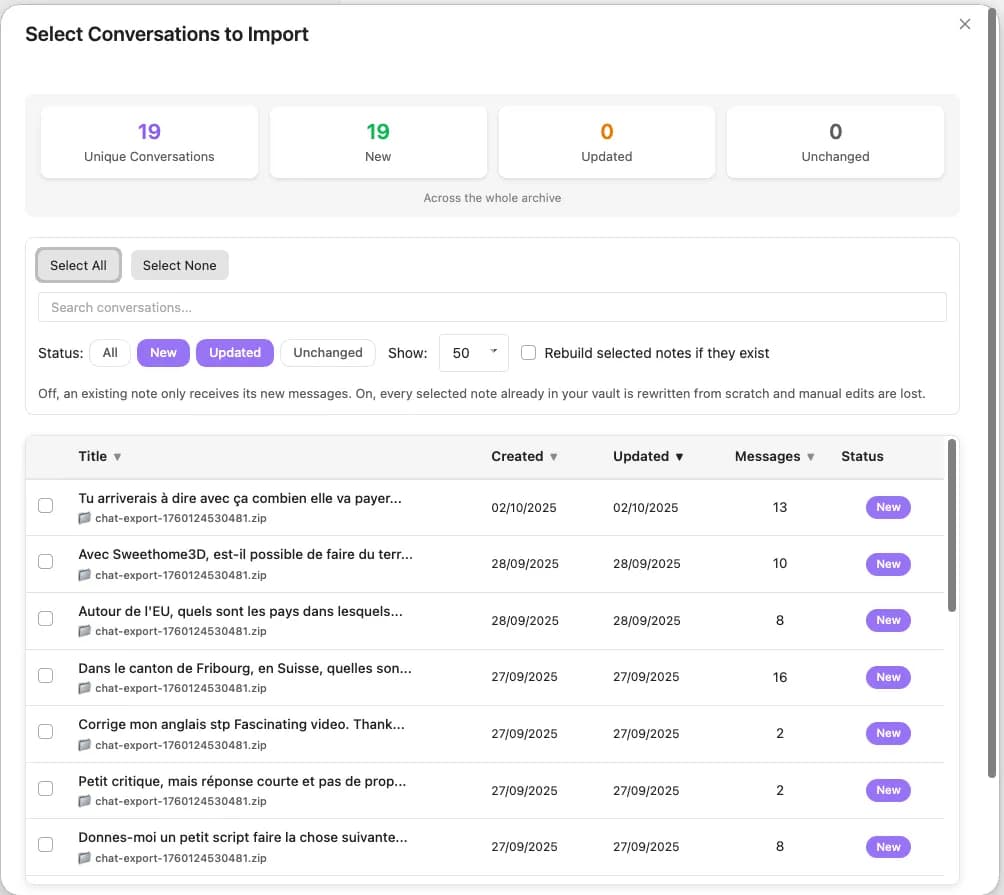Click the New badge on Dans le canton row
The image size is (1004, 895).
[x=888, y=677]
